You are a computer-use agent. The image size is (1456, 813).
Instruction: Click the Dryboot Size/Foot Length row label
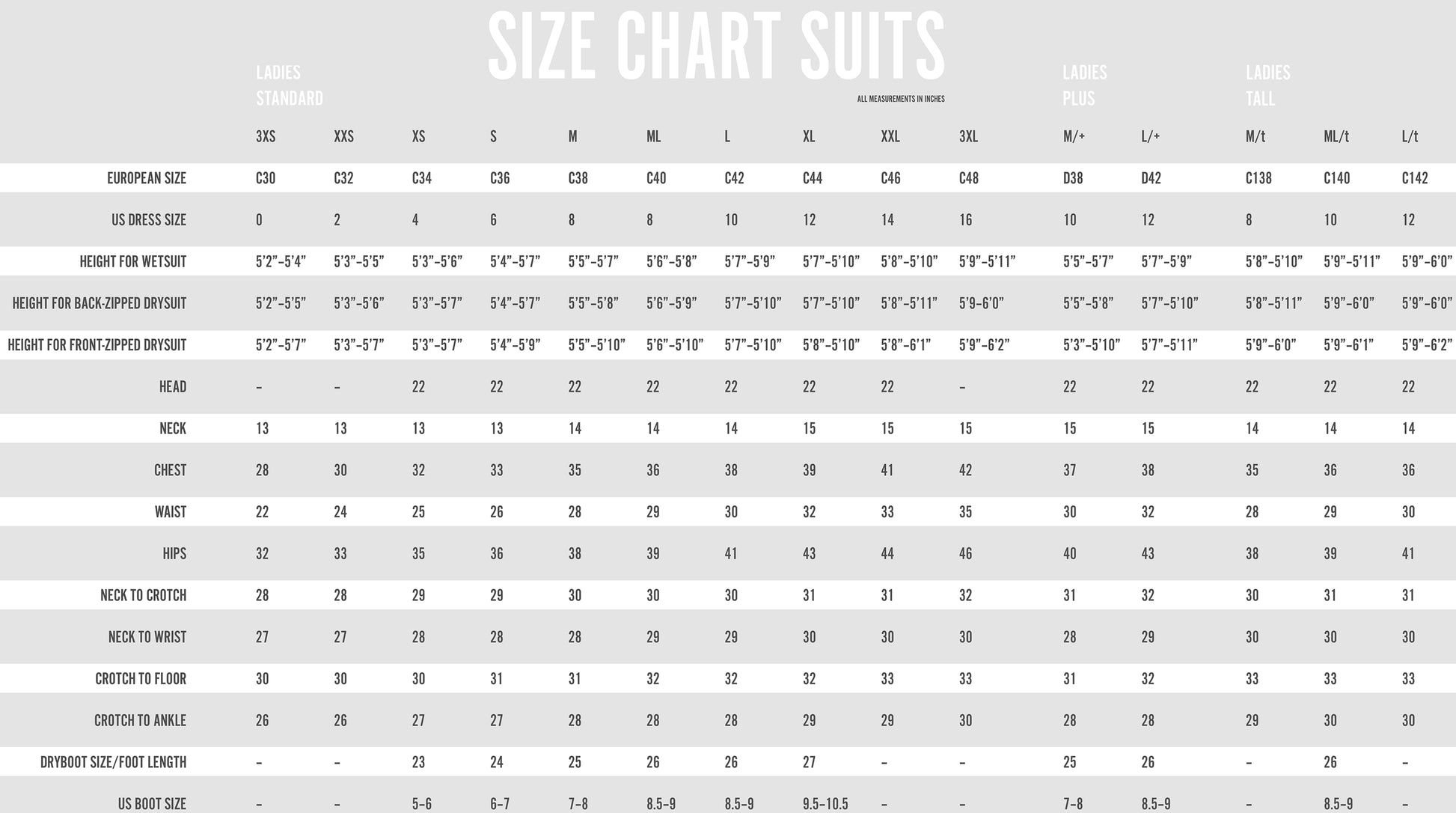(113, 762)
